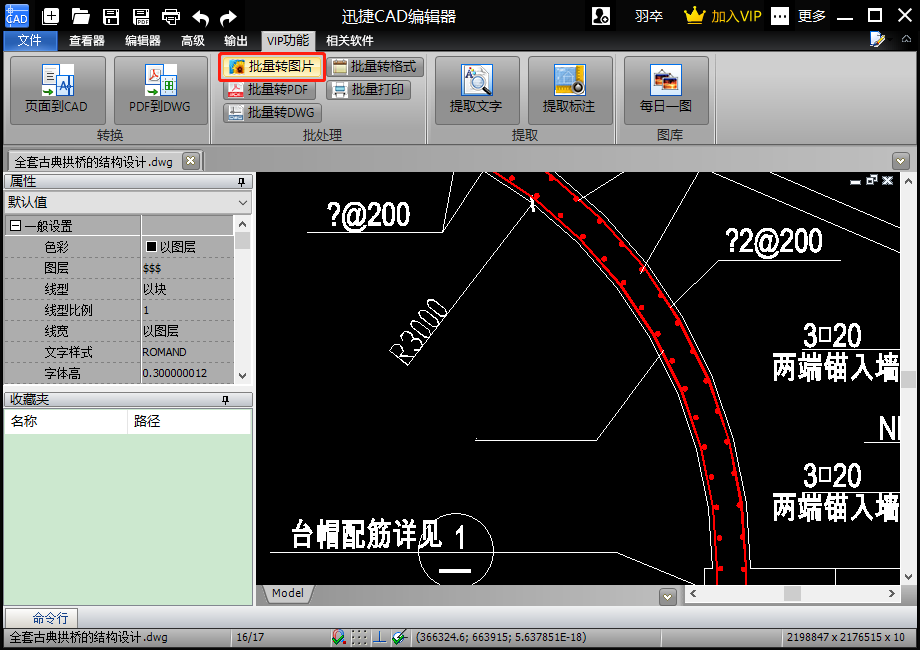920x650 pixels.
Task: Pin the 收藏夹 panel
Action: point(225,400)
